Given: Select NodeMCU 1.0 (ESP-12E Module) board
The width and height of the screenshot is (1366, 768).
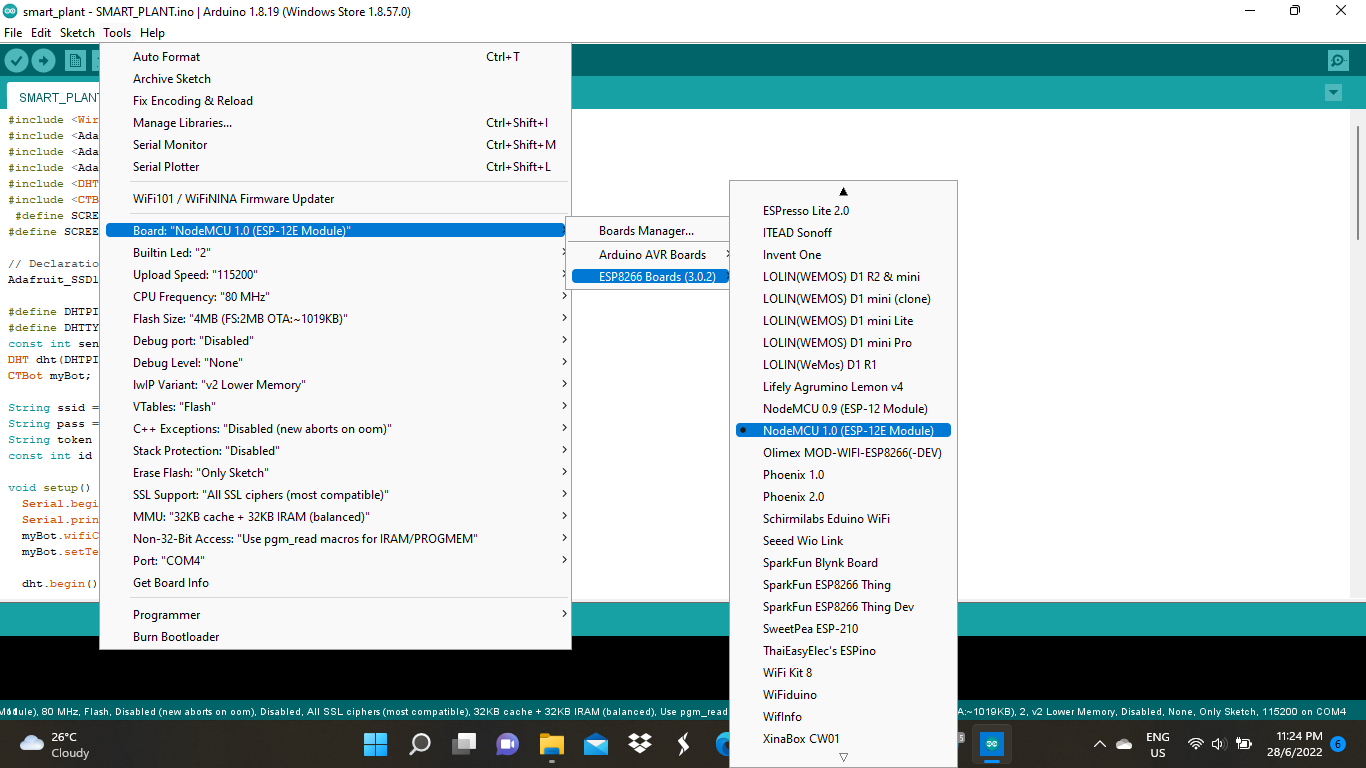Looking at the screenshot, I should (843, 431).
